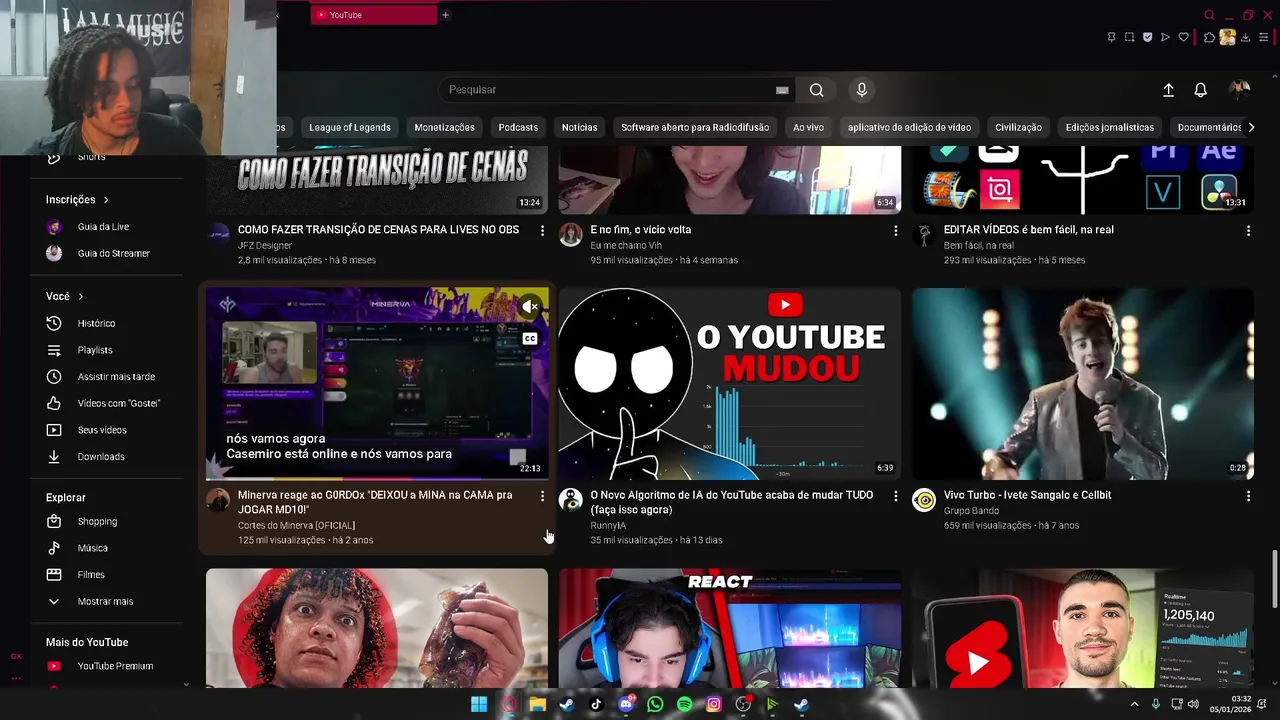Viewport: 1280px width, 720px height.
Task: Open the Grupo Bando channel avatar
Action: (924, 500)
